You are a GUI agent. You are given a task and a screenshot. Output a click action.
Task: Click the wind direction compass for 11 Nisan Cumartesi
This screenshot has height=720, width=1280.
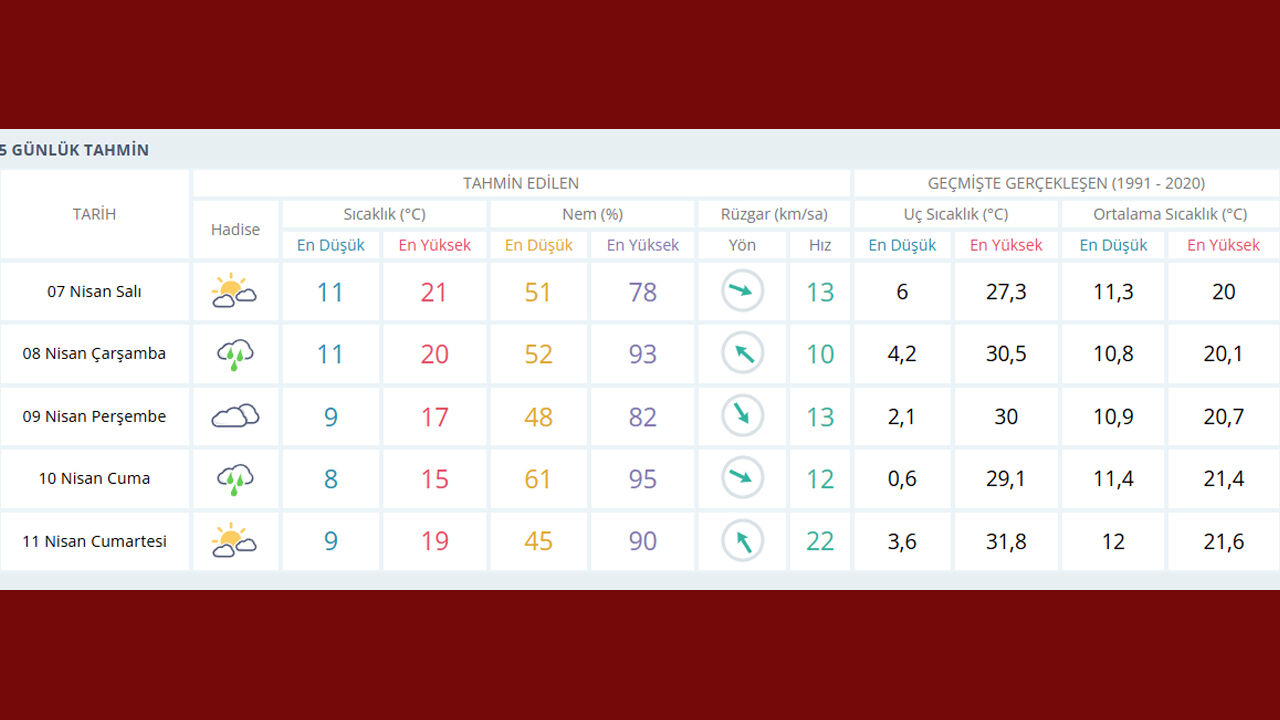click(x=742, y=541)
